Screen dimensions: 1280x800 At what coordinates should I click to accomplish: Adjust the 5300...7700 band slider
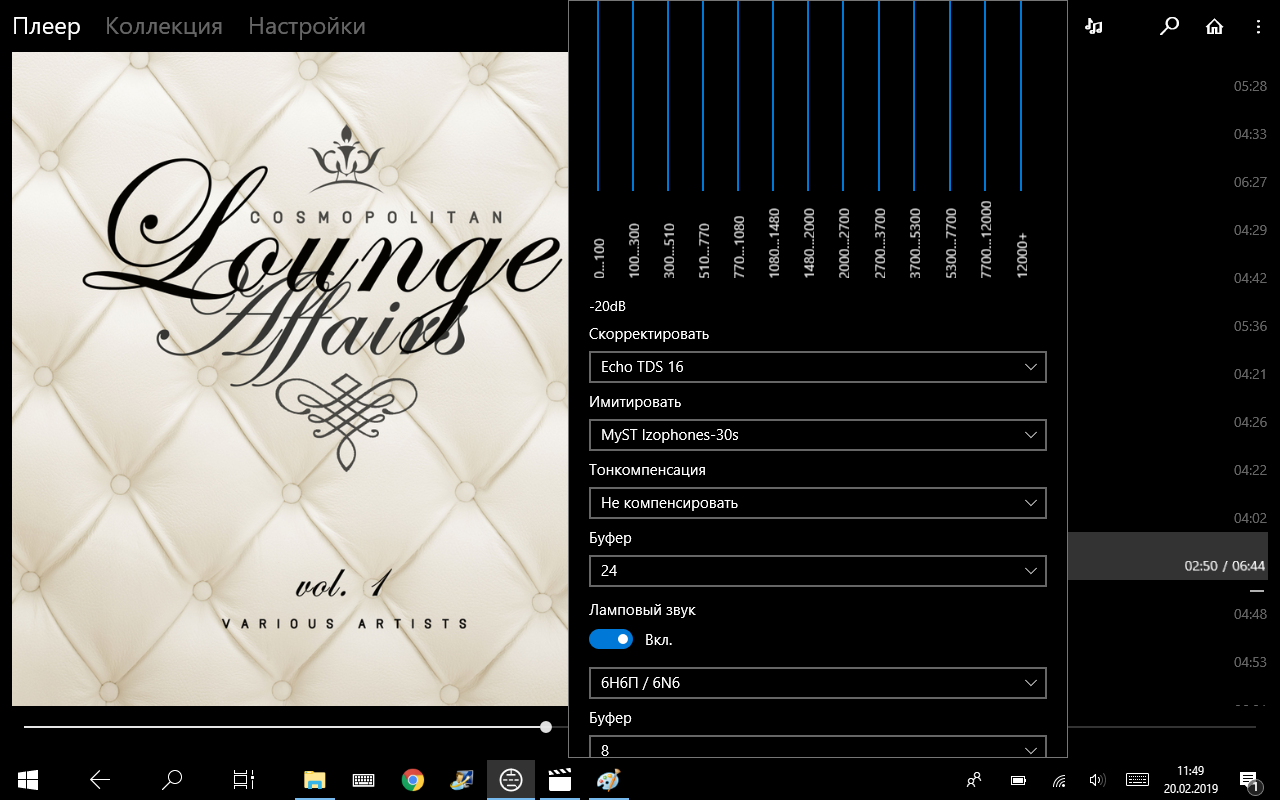click(x=949, y=95)
